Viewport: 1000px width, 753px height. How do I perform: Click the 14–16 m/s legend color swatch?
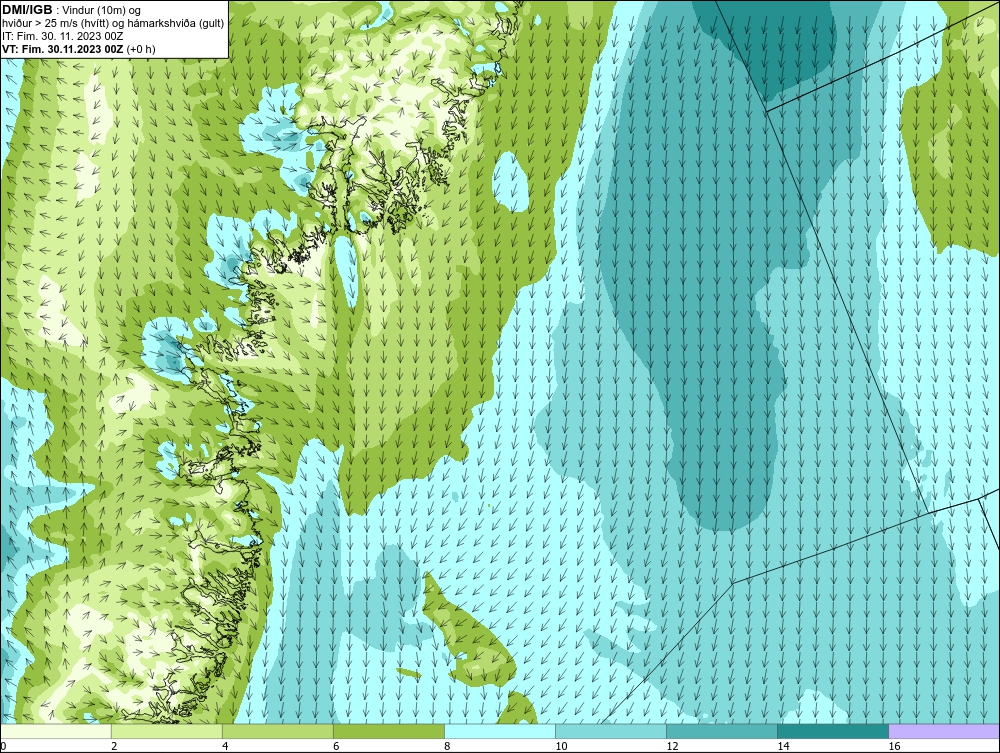pyautogui.click(x=833, y=731)
